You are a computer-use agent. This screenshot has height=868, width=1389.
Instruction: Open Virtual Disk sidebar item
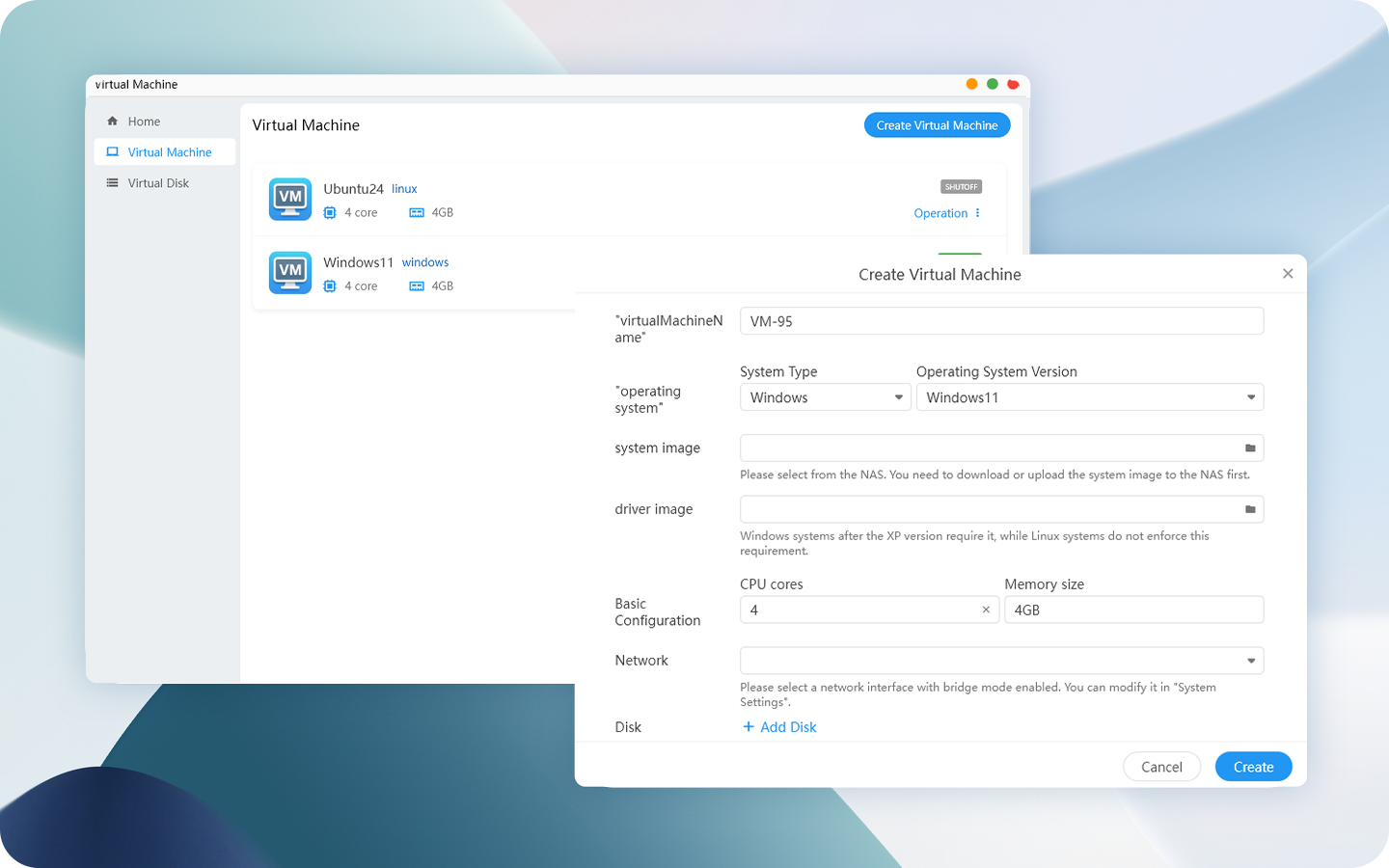pyautogui.click(x=164, y=183)
